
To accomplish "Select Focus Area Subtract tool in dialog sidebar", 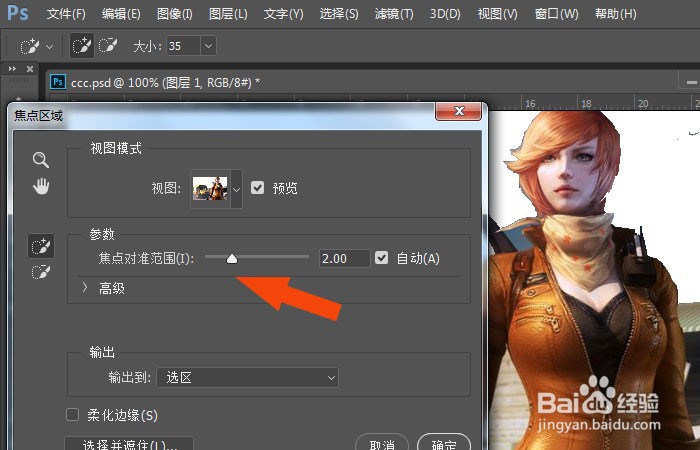I will point(41,271).
